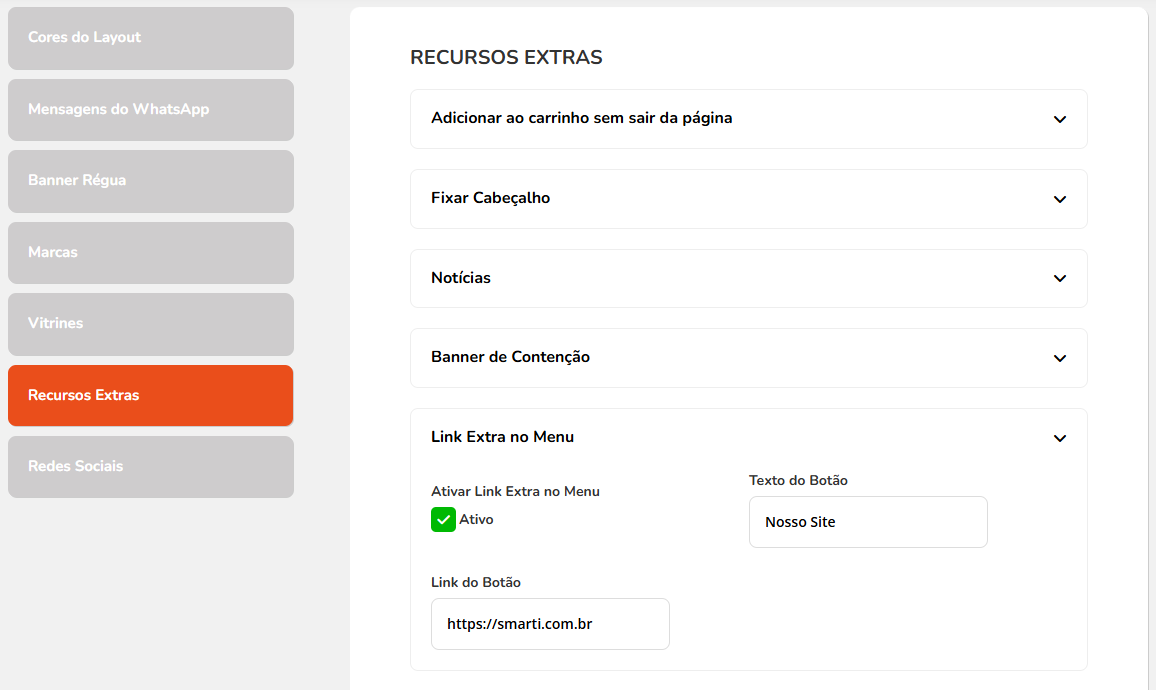
Task: Open the Marcas sidebar item
Action: tap(150, 253)
